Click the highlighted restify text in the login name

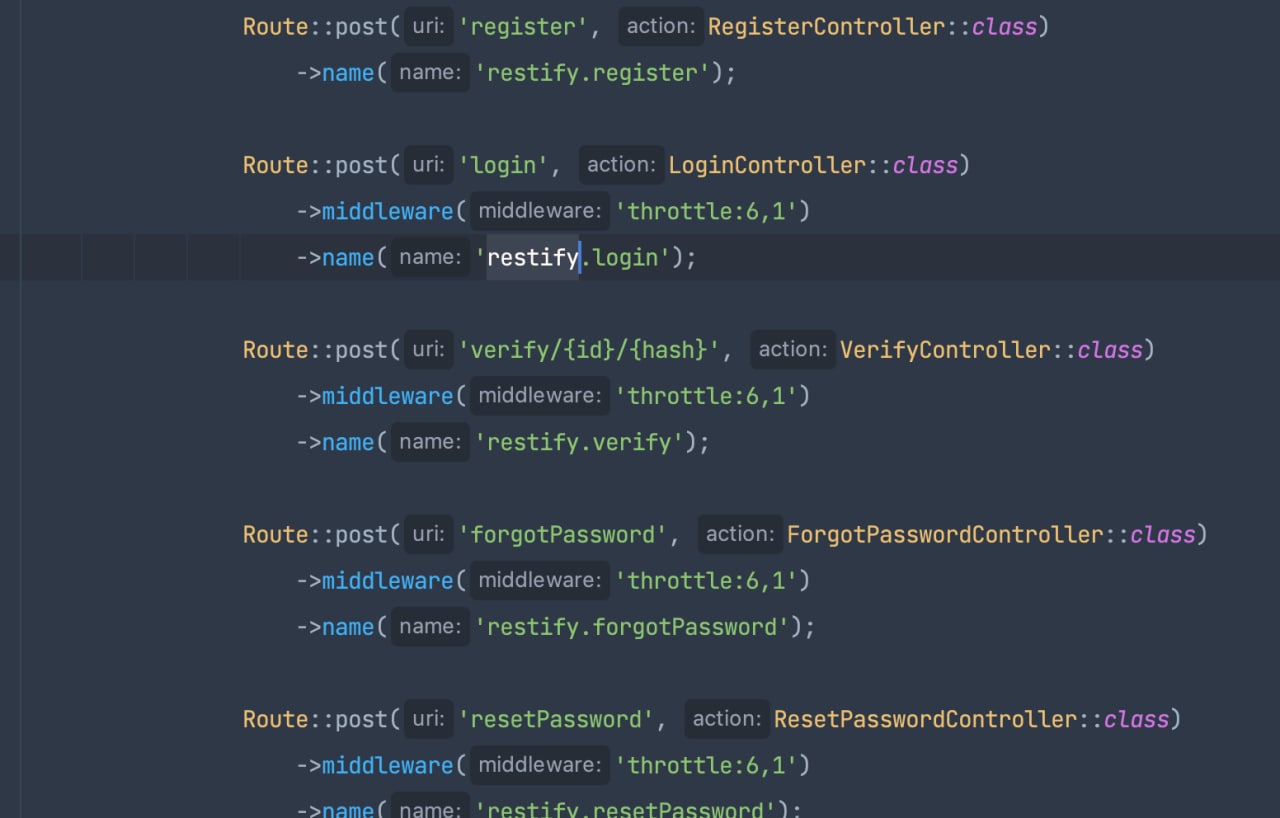(532, 258)
